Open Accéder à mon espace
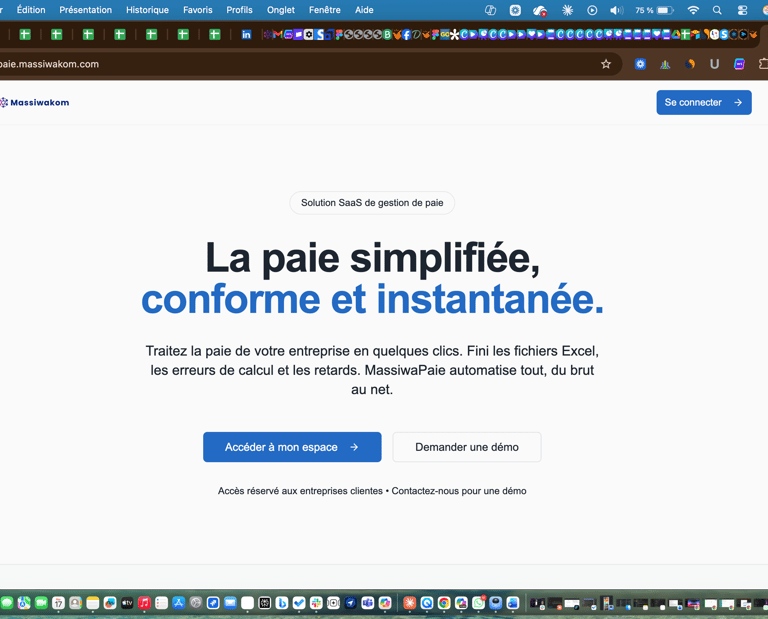The height and width of the screenshot is (619, 768). 292,447
